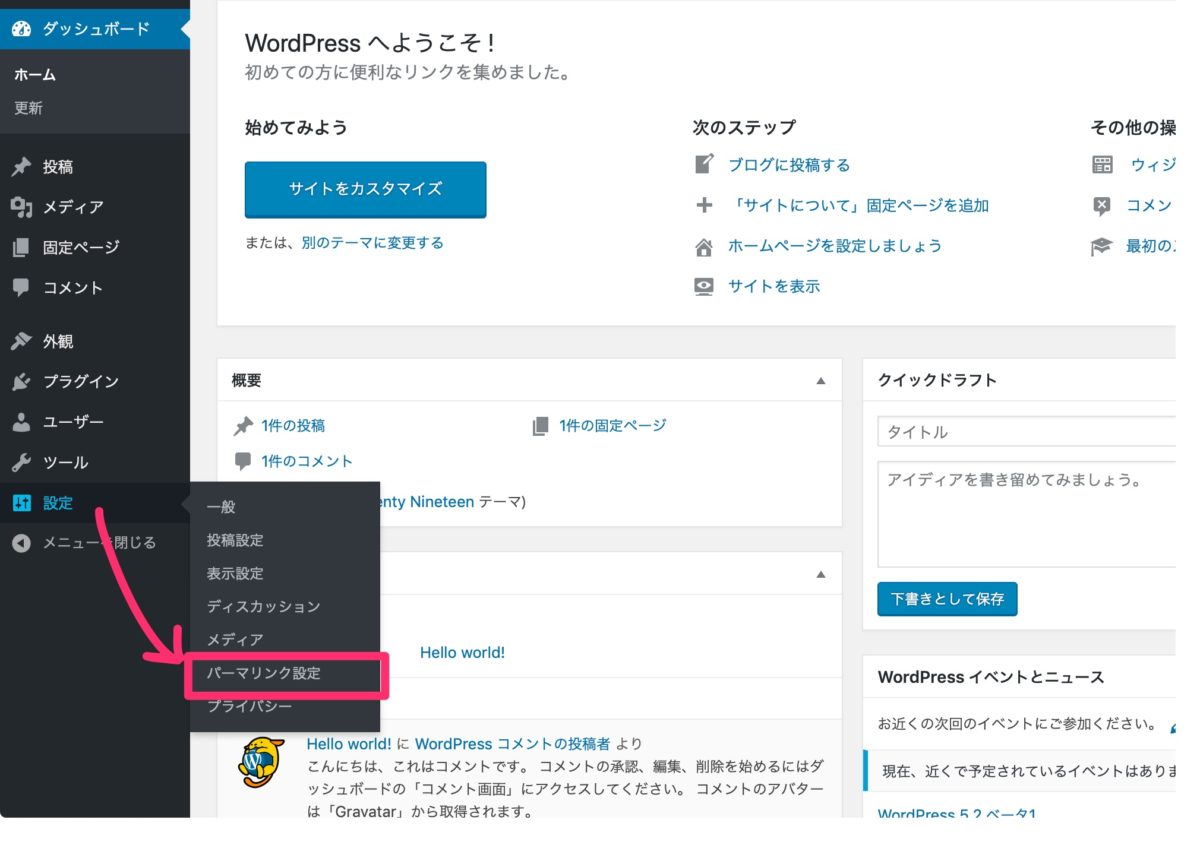Click 下書きとして保存 button
The height and width of the screenshot is (842, 1200).
pyautogui.click(x=947, y=599)
